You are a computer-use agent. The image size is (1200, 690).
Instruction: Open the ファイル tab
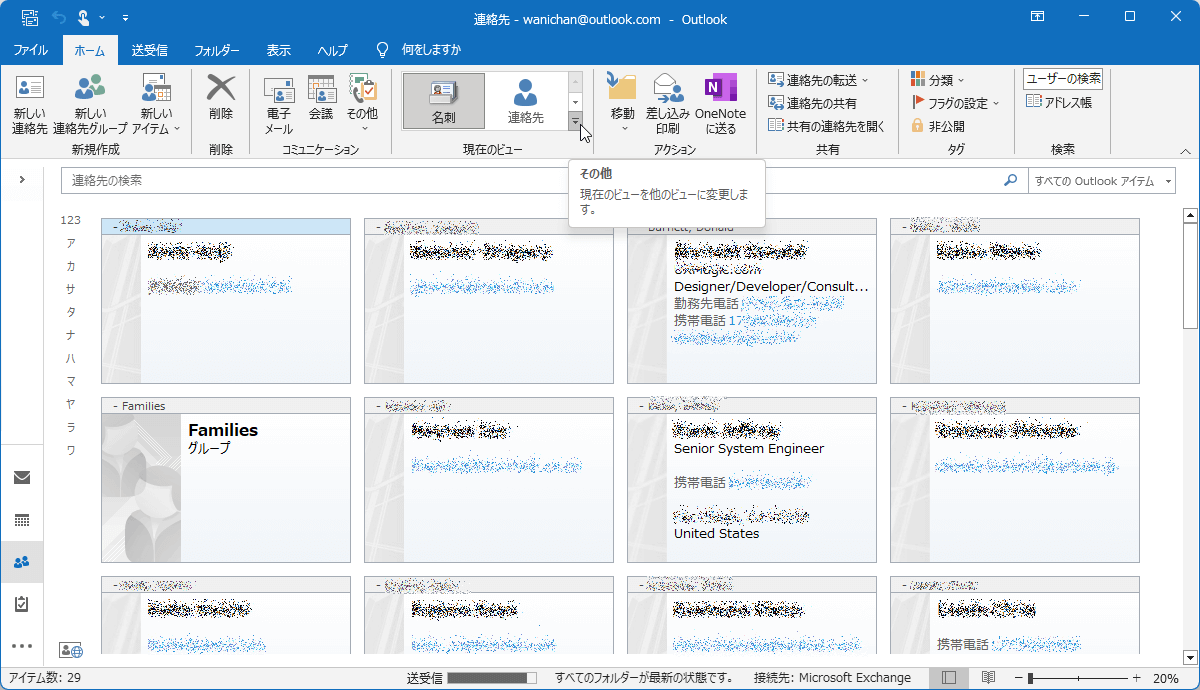31,50
